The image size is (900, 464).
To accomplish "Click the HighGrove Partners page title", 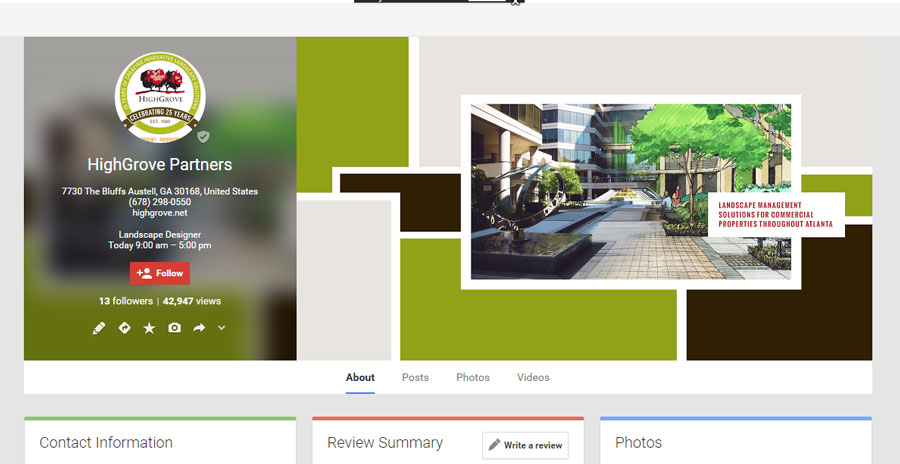I will point(160,165).
